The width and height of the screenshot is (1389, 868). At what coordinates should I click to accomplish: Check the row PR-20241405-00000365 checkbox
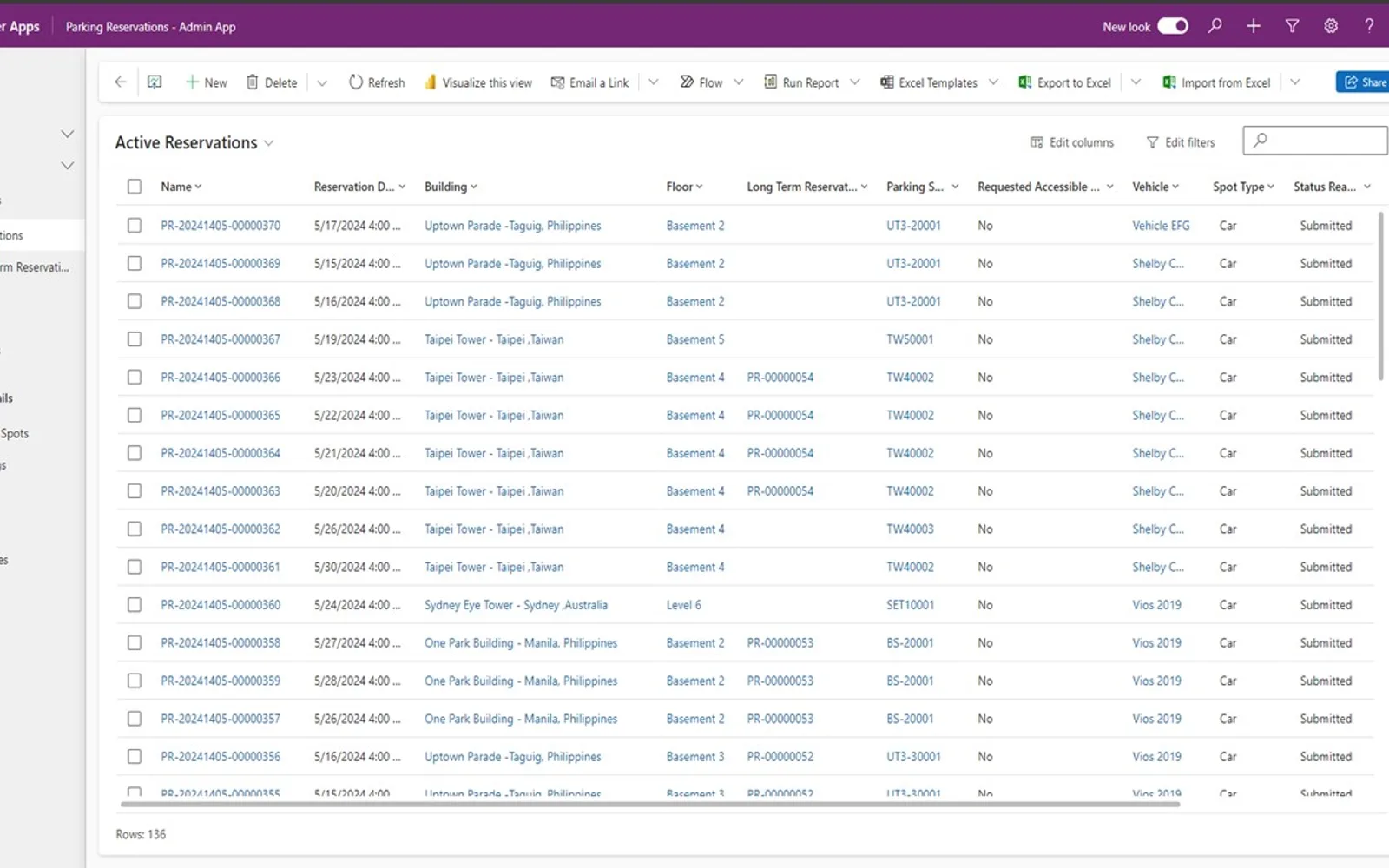point(134,415)
